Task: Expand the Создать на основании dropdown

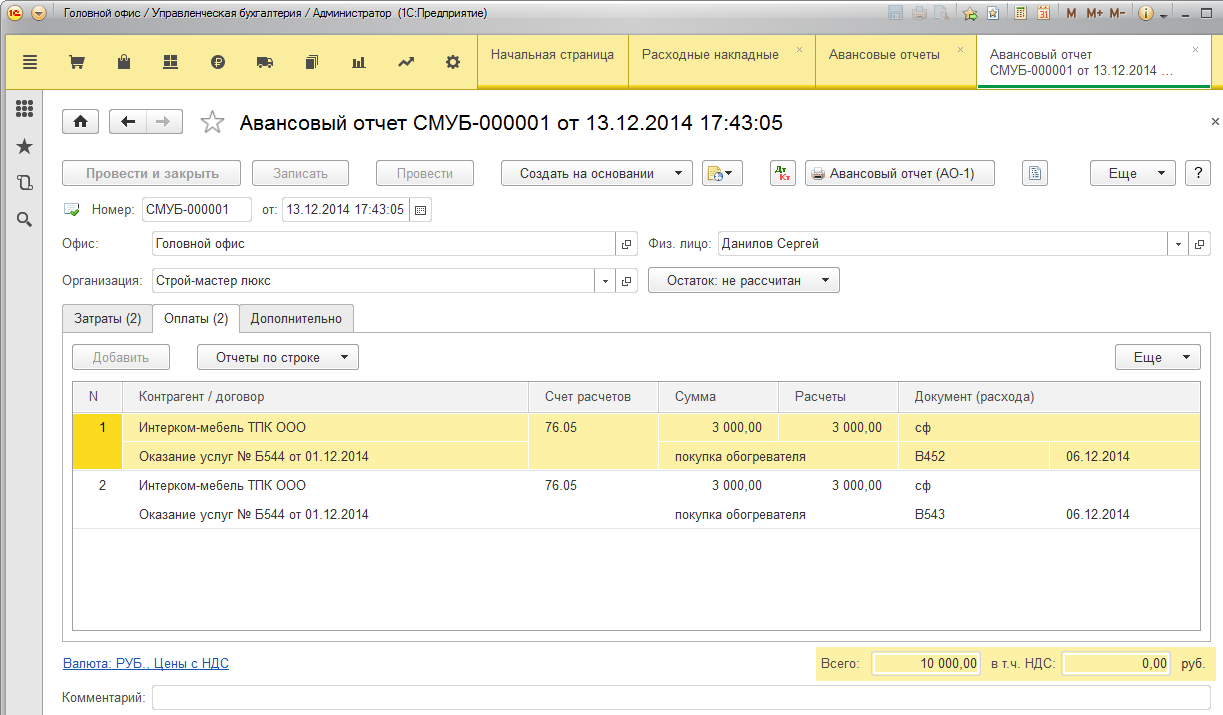Action: click(x=596, y=173)
